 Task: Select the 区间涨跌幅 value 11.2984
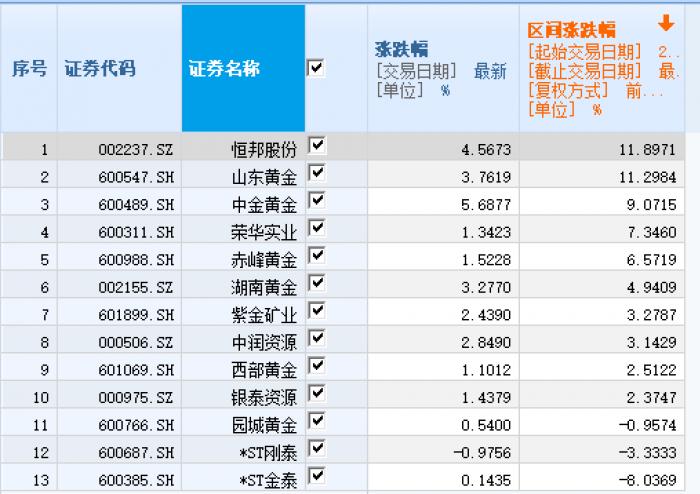tap(647, 177)
